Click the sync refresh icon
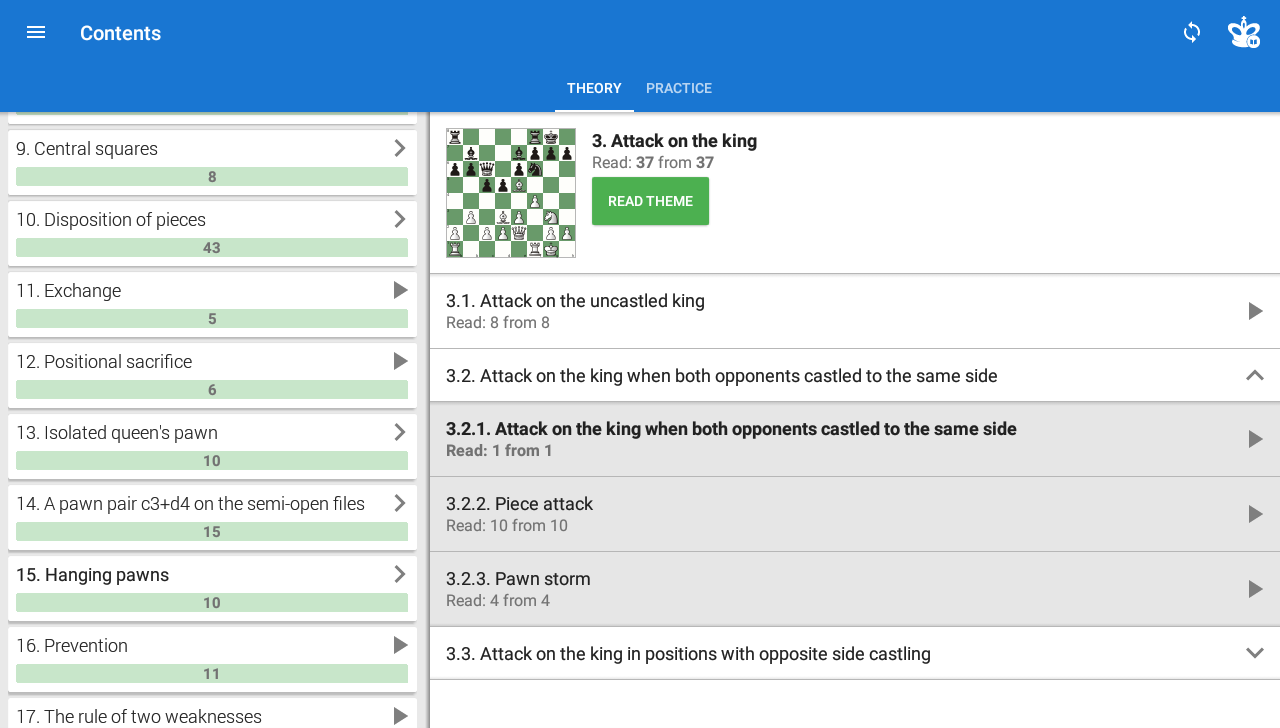Image resolution: width=1280 pixels, height=728 pixels. pyautogui.click(x=1192, y=32)
